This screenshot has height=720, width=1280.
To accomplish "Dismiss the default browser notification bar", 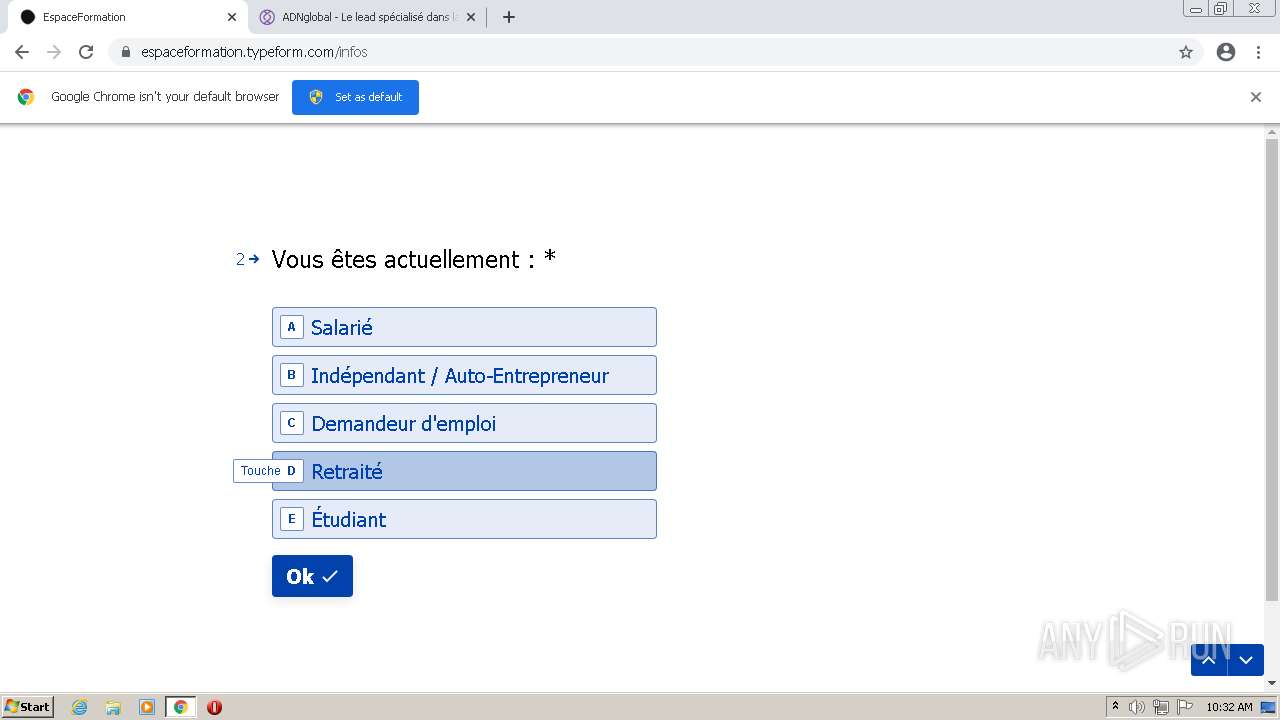I will click(x=1256, y=97).
